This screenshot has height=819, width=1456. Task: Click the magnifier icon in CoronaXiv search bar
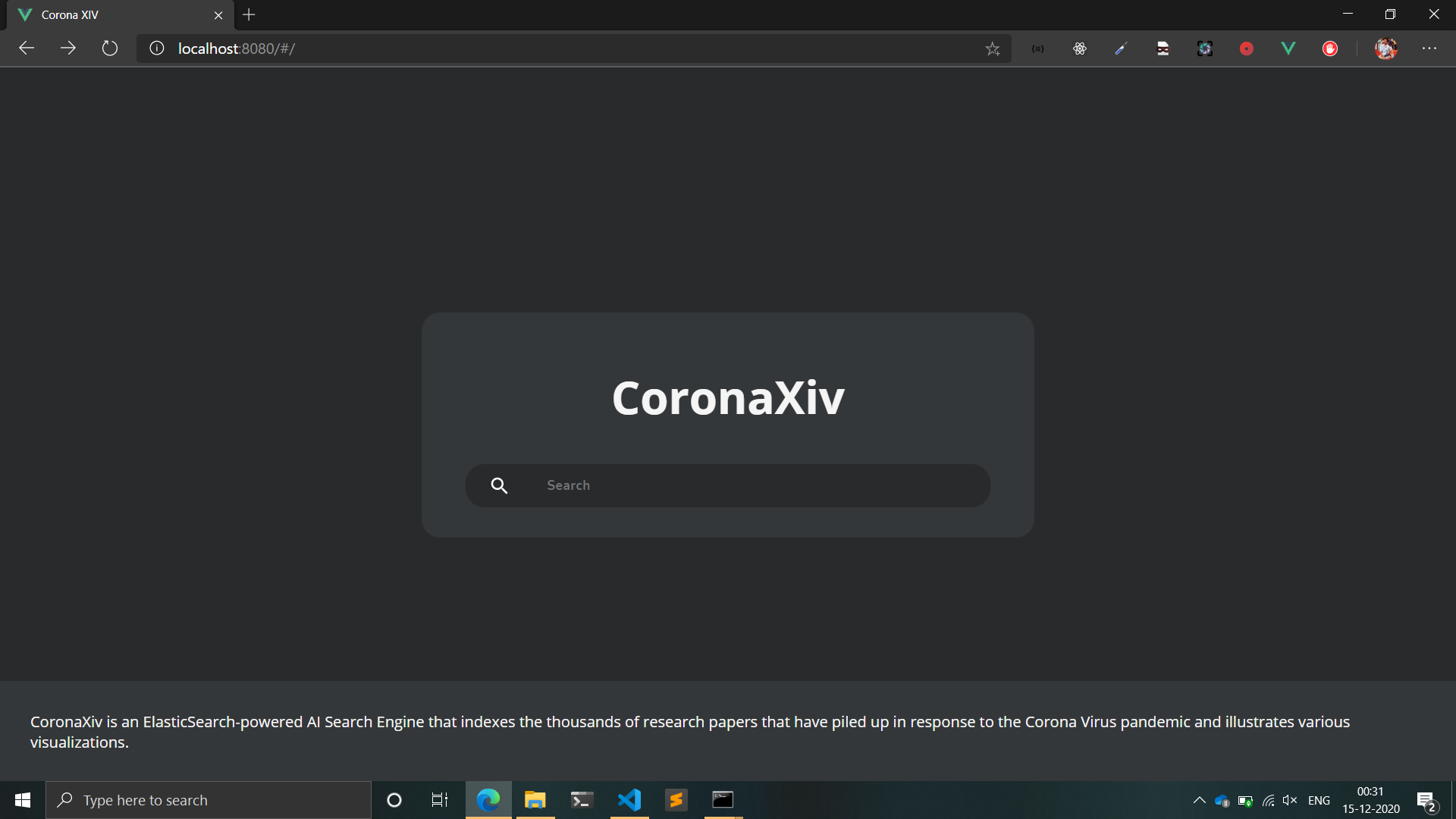pos(499,485)
